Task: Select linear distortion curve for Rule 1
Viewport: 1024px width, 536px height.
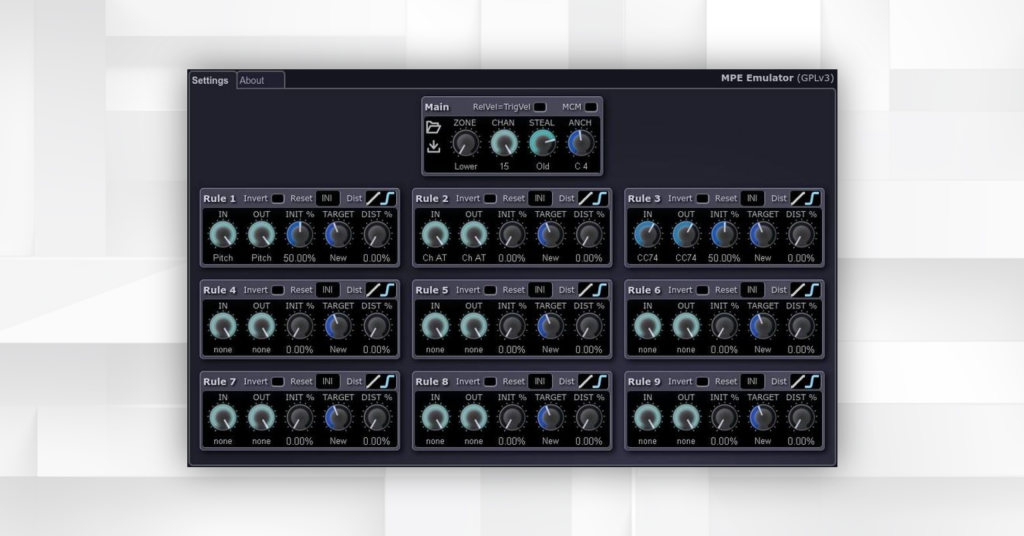Action: [x=374, y=198]
